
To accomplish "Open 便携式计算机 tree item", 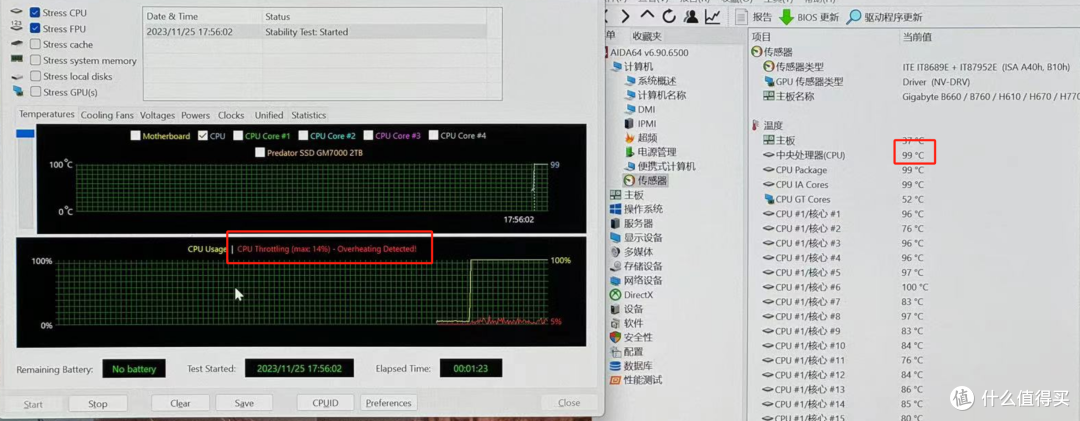I will (660, 166).
